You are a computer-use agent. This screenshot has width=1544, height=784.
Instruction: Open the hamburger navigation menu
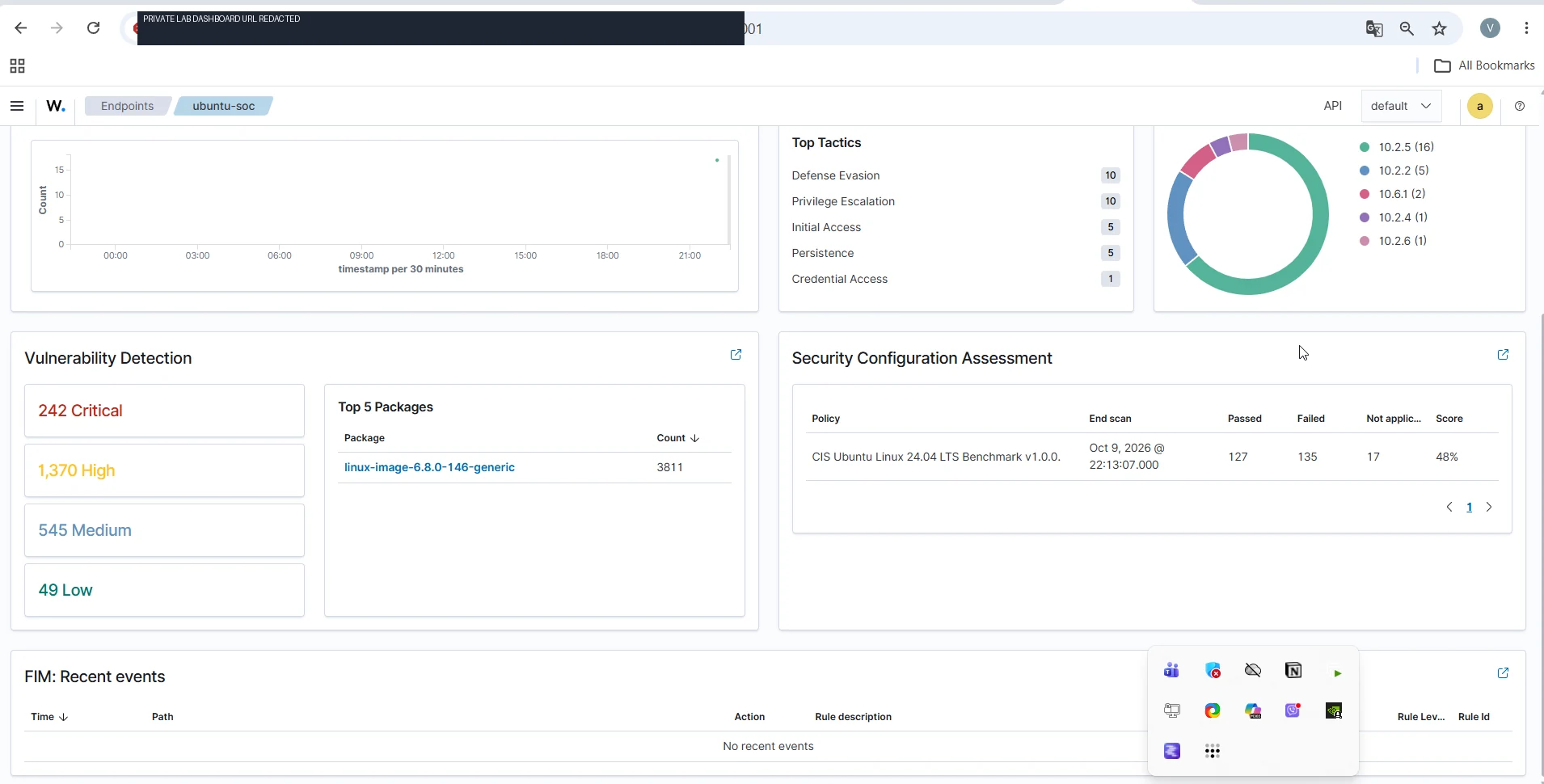click(x=17, y=106)
